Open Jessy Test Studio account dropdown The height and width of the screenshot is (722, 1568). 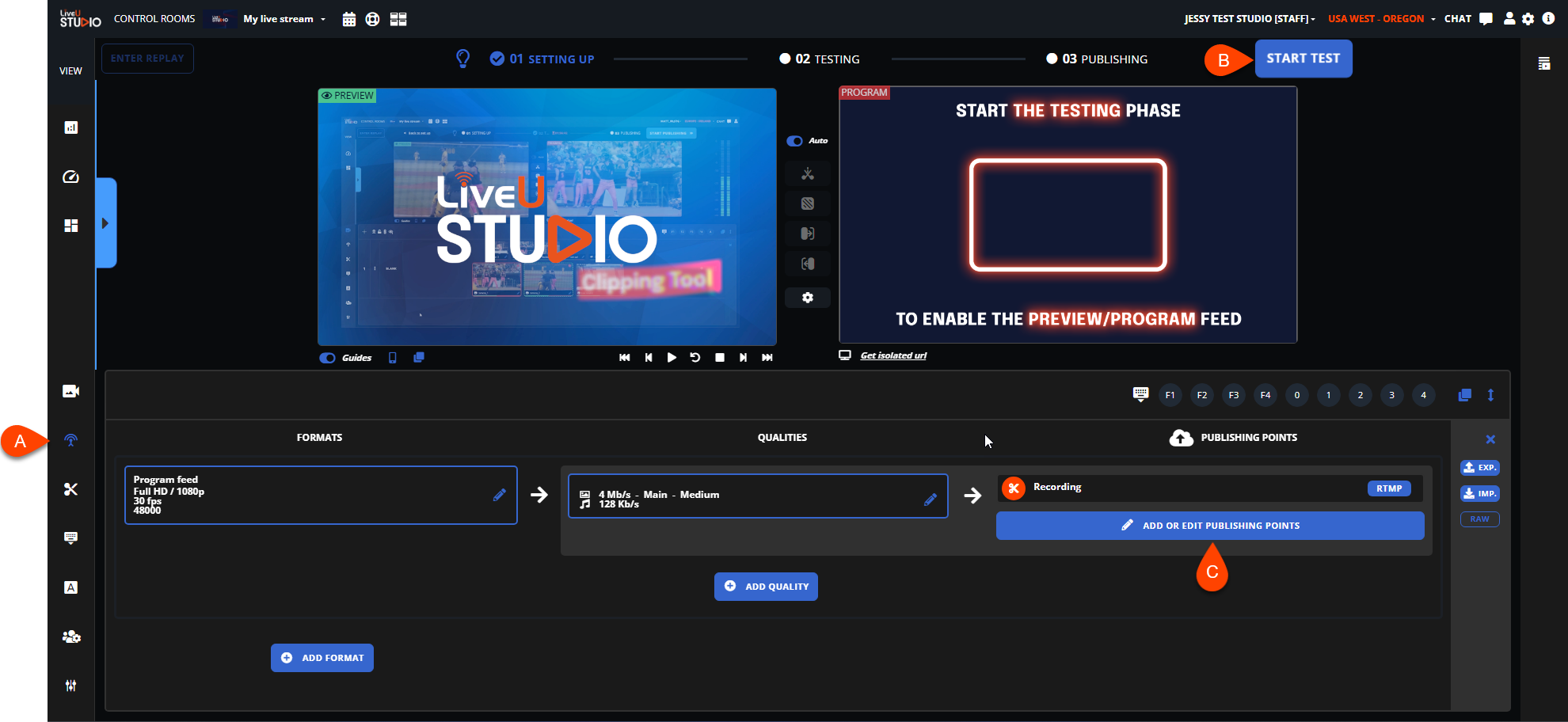pyautogui.click(x=1250, y=19)
